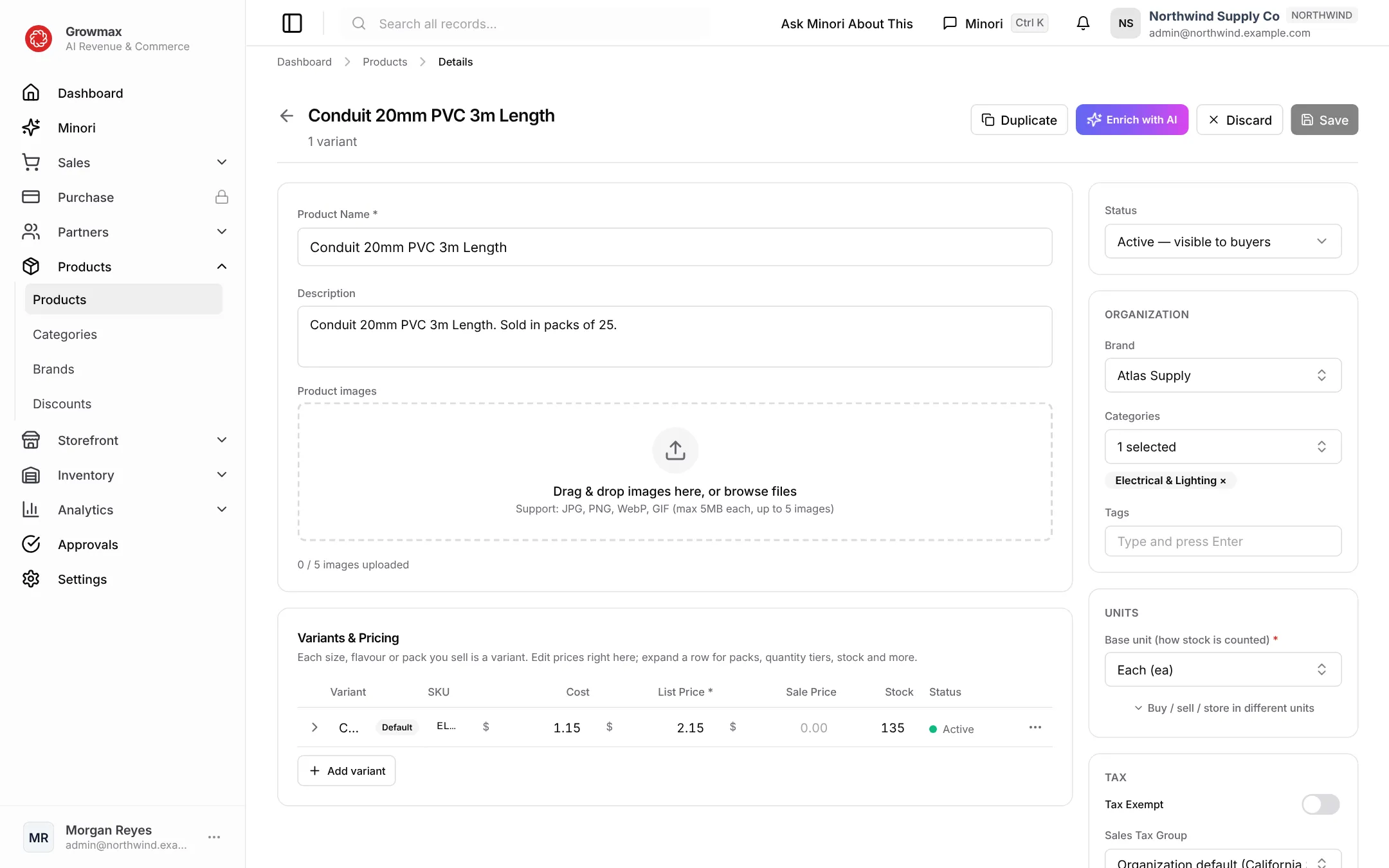Go back using the arrow beside product title

click(287, 116)
